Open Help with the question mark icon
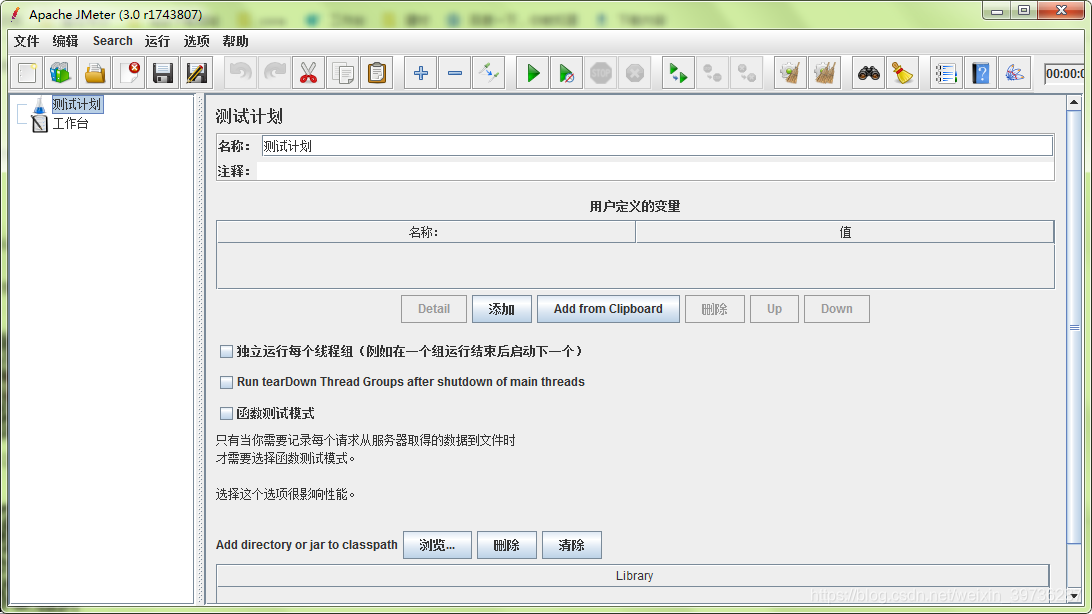Viewport: 1092px width, 614px height. [x=980, y=73]
